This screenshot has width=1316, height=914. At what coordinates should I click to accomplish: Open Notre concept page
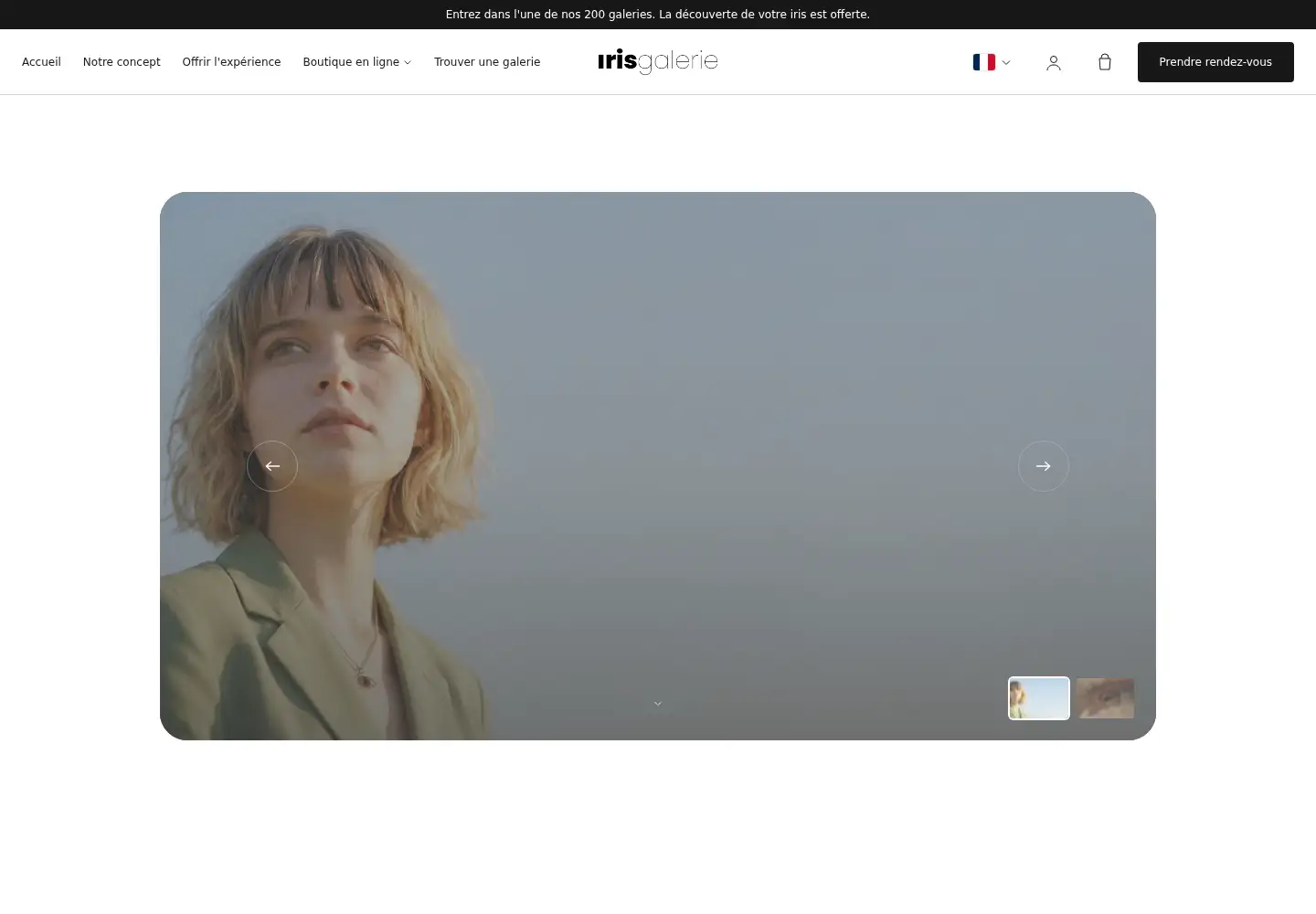click(122, 62)
